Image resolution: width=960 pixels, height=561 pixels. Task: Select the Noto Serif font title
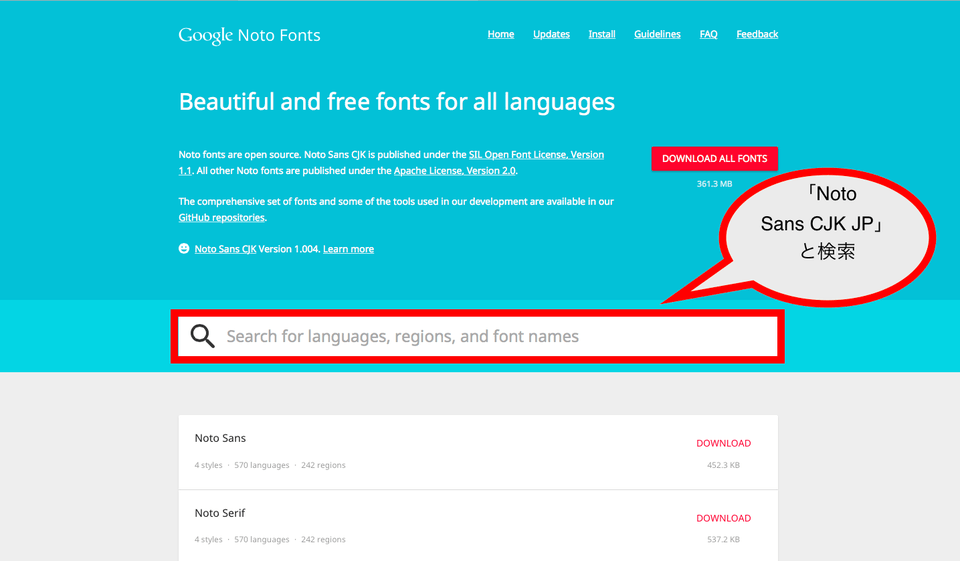pyautogui.click(x=220, y=513)
